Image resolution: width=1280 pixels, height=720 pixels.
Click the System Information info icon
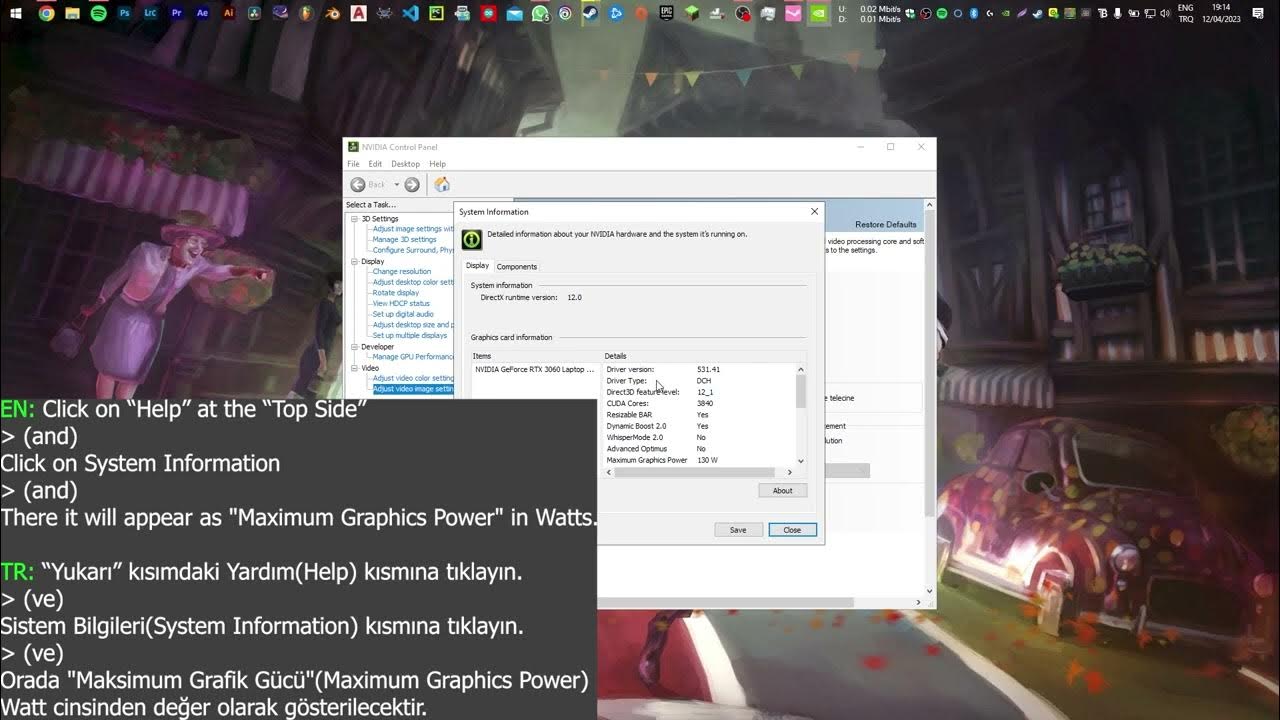[471, 239]
